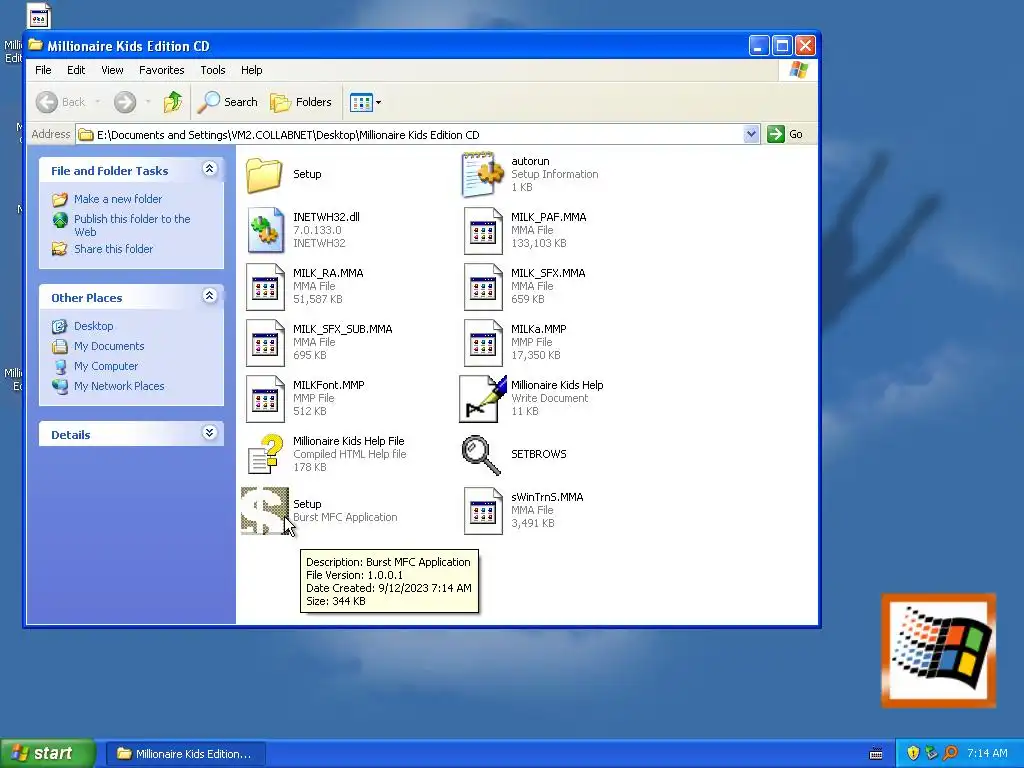The height and width of the screenshot is (768, 1024).
Task: Go to My Documents in Other Places
Action: pyautogui.click(x=109, y=346)
